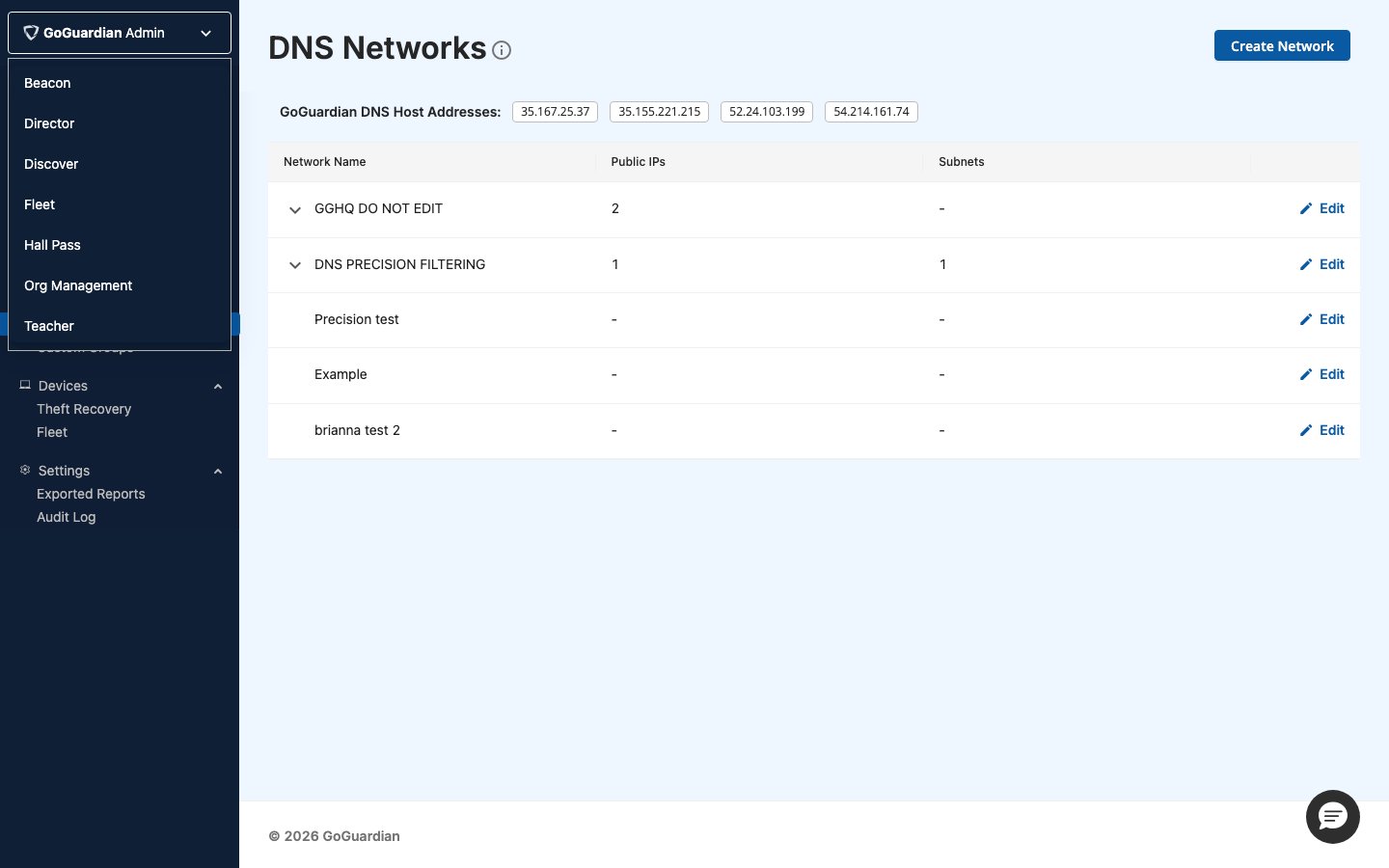Open the chat support bubble icon
1389x868 pixels.
click(1333, 817)
